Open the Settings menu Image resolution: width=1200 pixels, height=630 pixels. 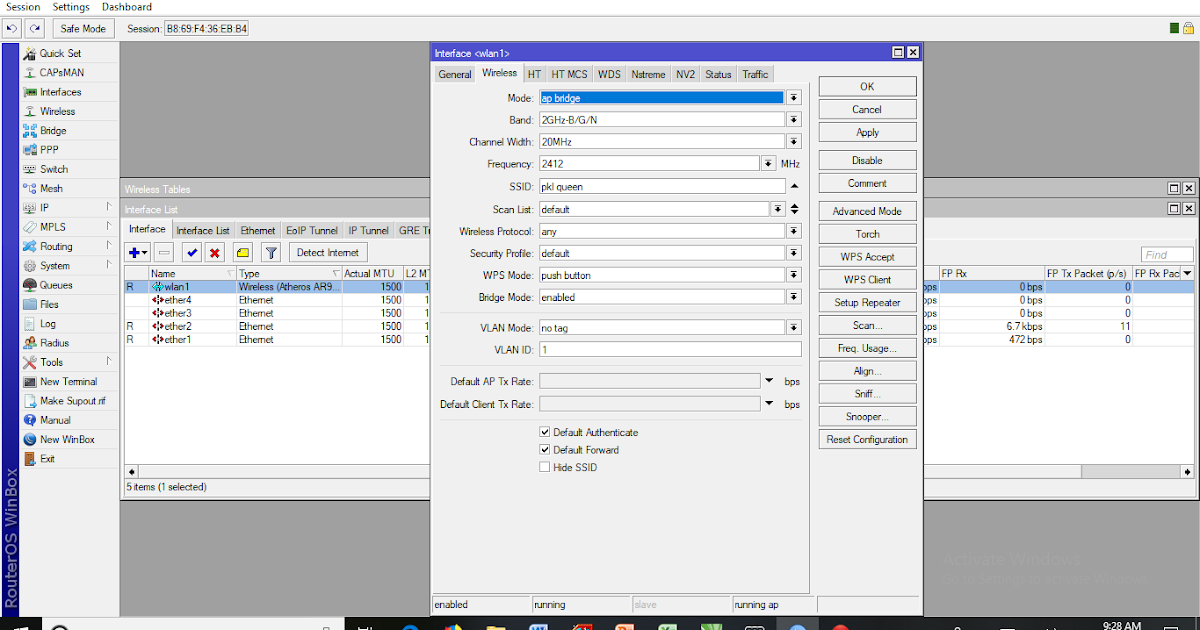71,7
